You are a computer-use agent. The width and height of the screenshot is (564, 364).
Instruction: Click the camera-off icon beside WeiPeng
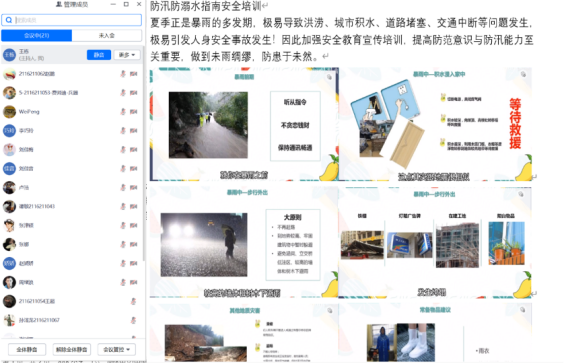133,112
